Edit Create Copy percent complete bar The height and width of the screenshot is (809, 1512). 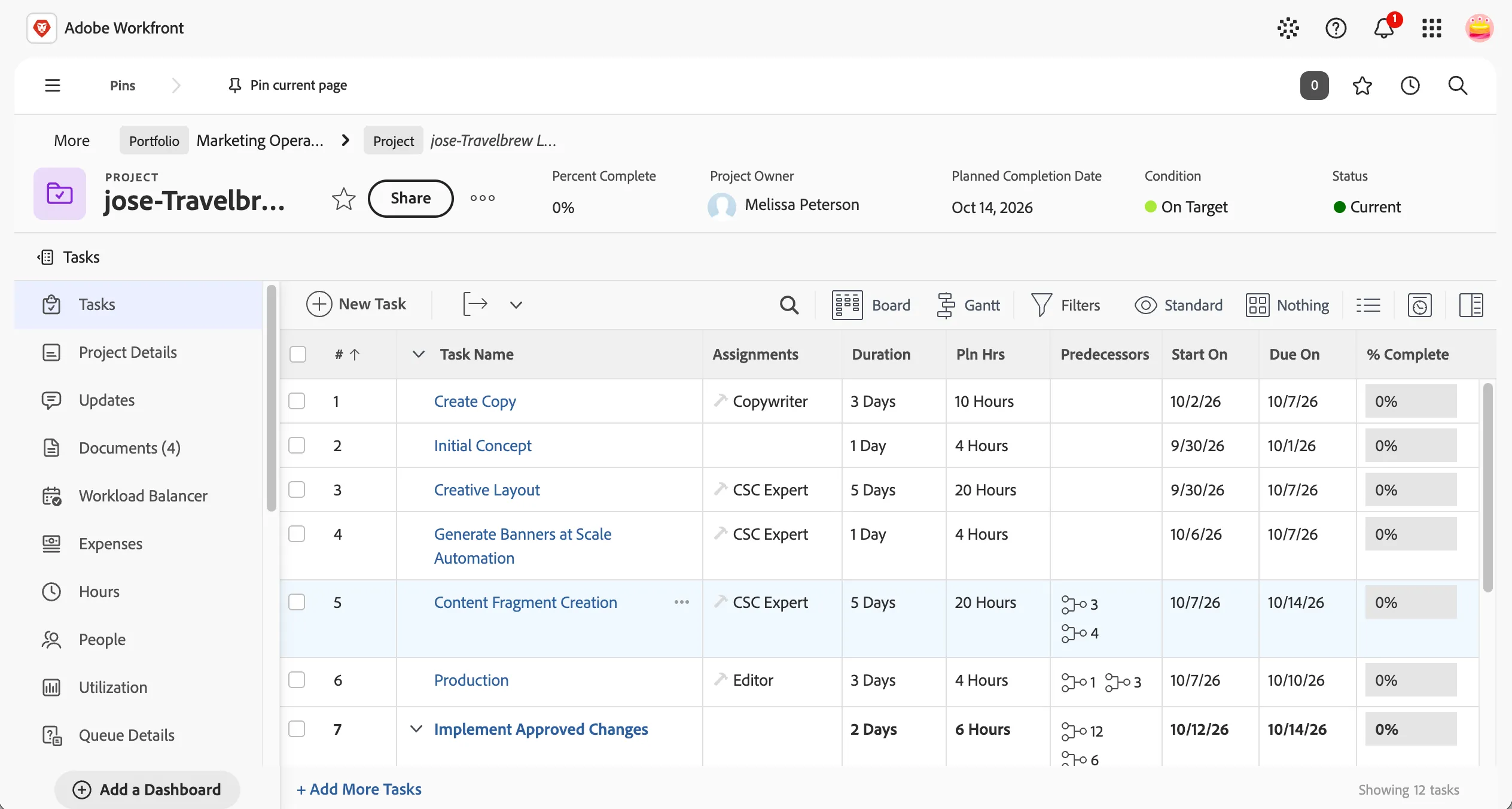(1410, 401)
